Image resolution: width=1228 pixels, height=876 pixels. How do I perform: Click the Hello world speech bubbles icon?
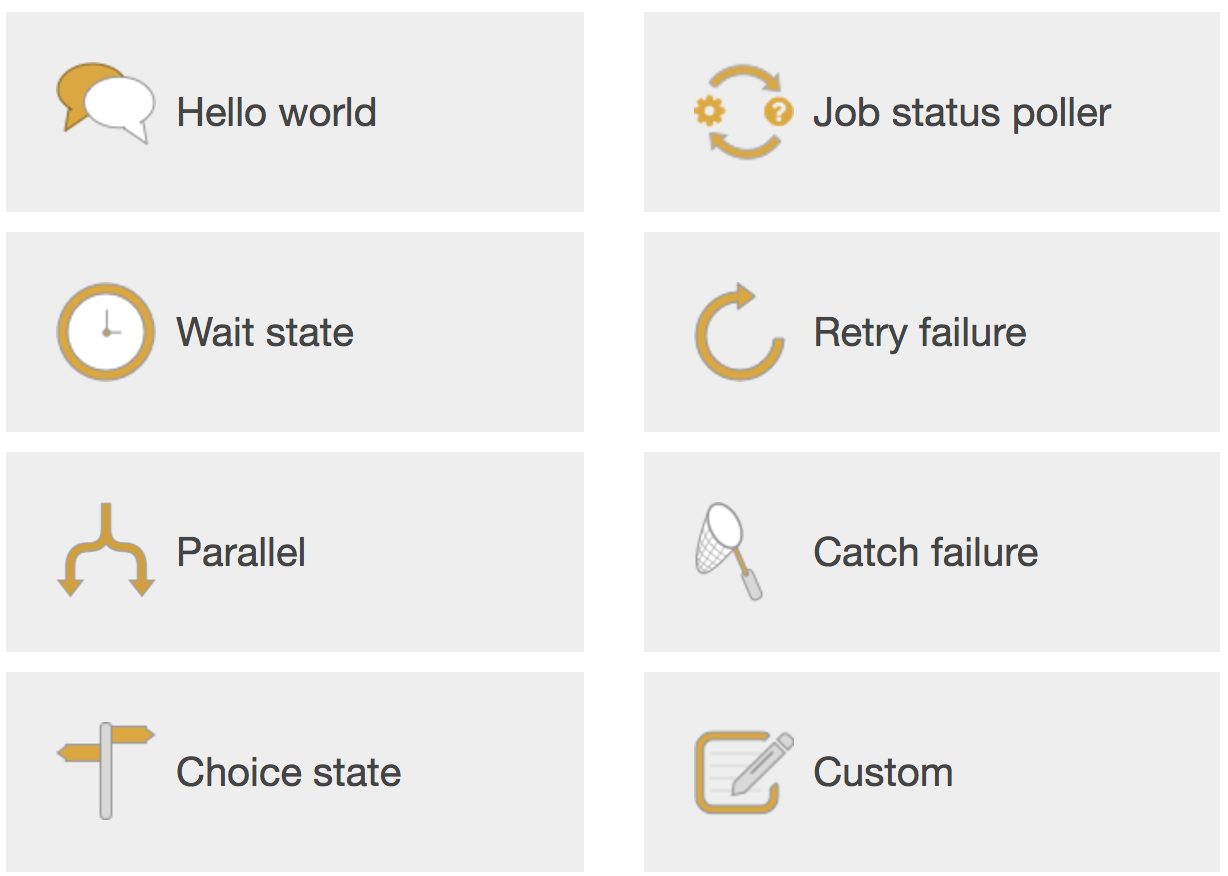pos(106,104)
